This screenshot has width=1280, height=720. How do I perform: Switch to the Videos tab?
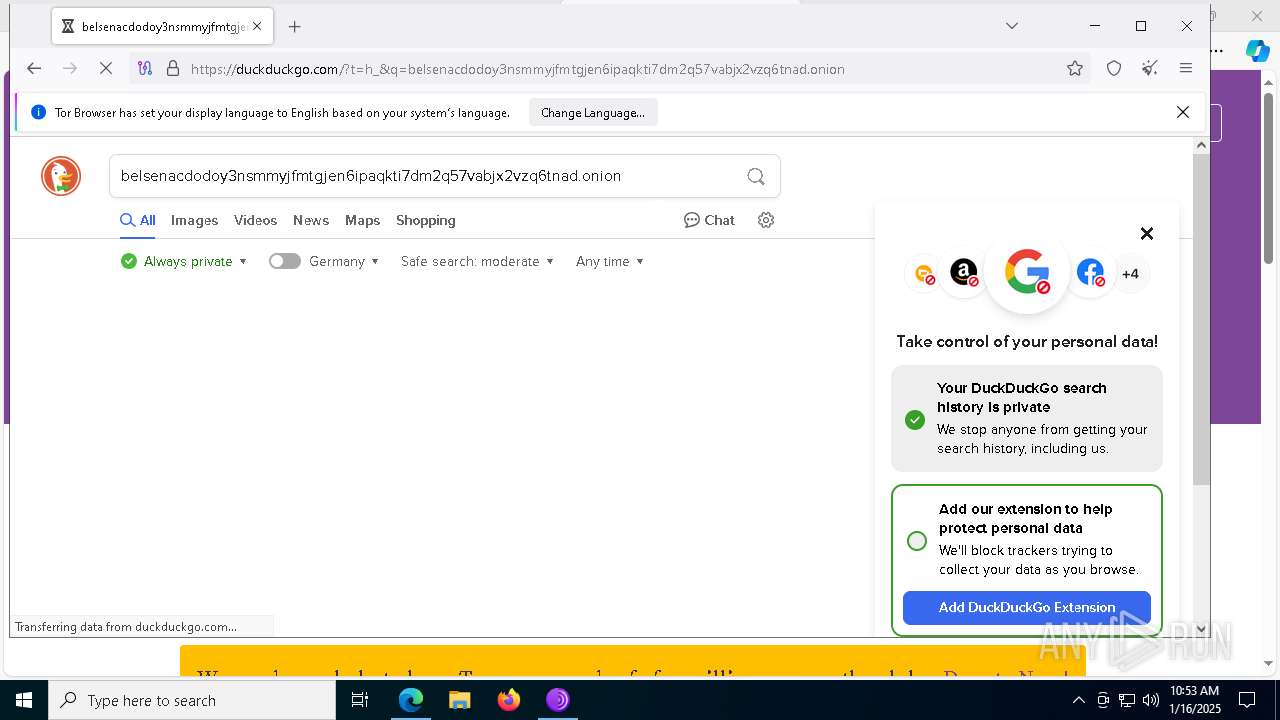[x=255, y=220]
